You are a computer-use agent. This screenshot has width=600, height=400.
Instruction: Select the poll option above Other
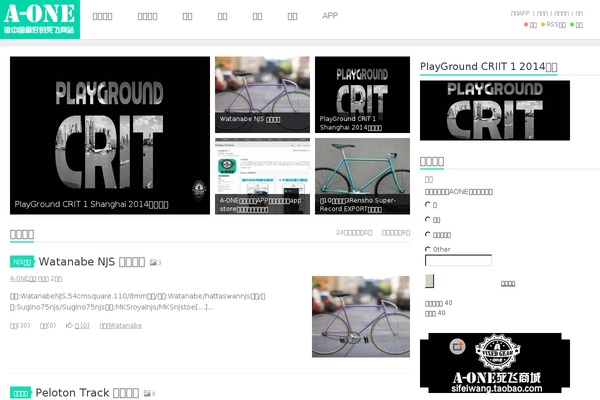click(x=428, y=234)
